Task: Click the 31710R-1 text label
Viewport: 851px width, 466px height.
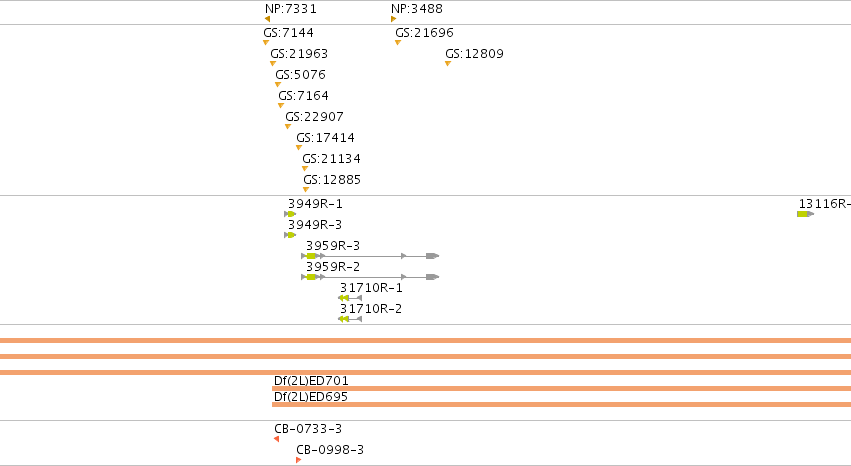Action: coord(371,288)
